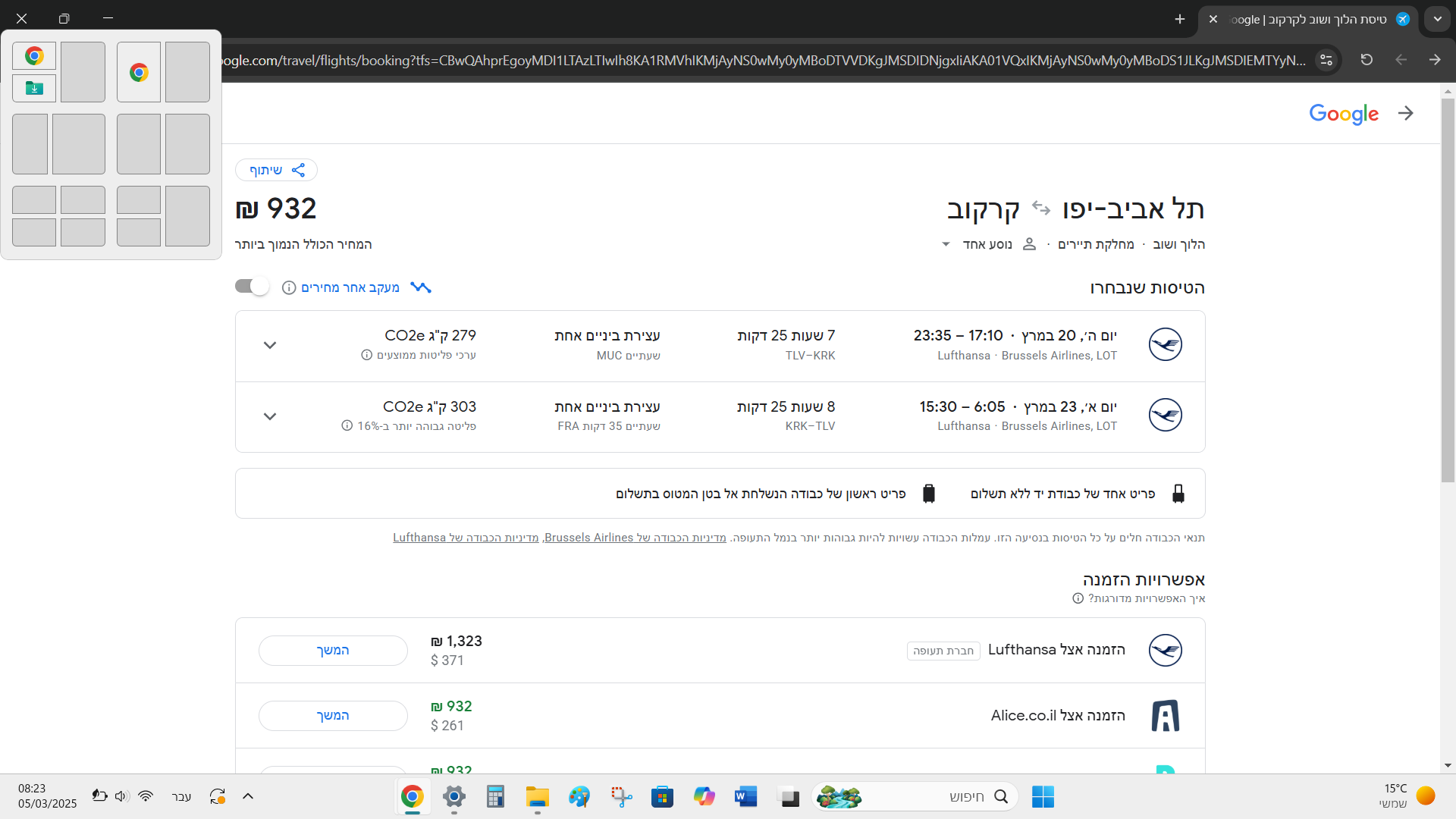Click the info icon next to ranking explanation
This screenshot has width=1456, height=819.
[x=1078, y=598]
